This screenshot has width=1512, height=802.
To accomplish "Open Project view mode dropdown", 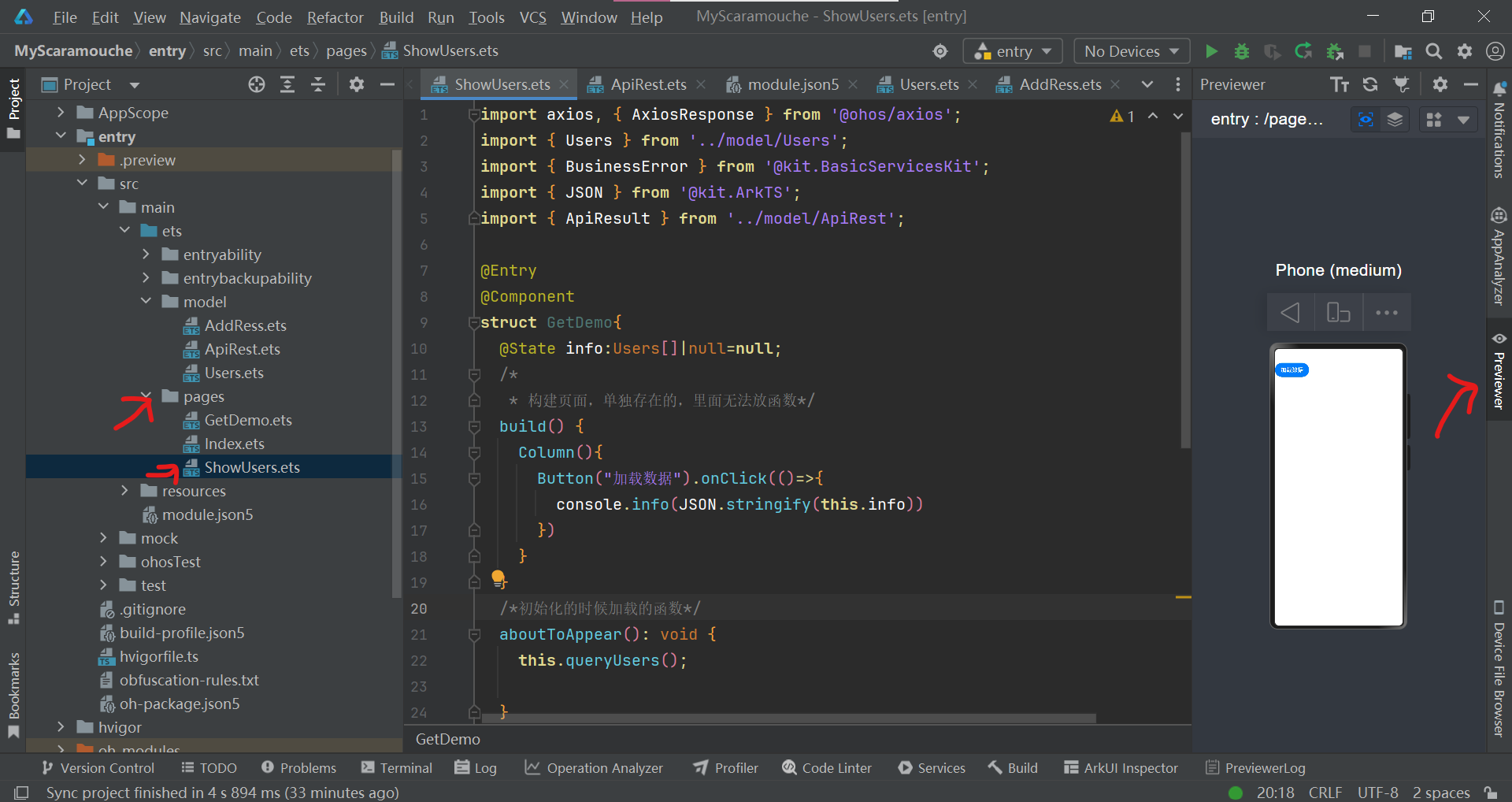I will (135, 84).
